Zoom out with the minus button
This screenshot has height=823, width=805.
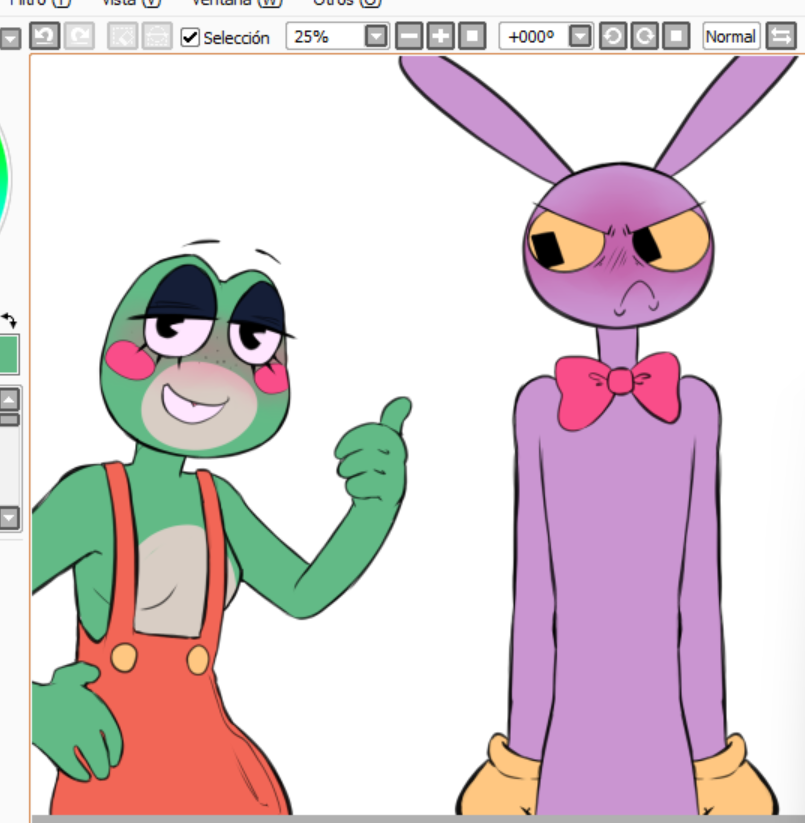[409, 36]
